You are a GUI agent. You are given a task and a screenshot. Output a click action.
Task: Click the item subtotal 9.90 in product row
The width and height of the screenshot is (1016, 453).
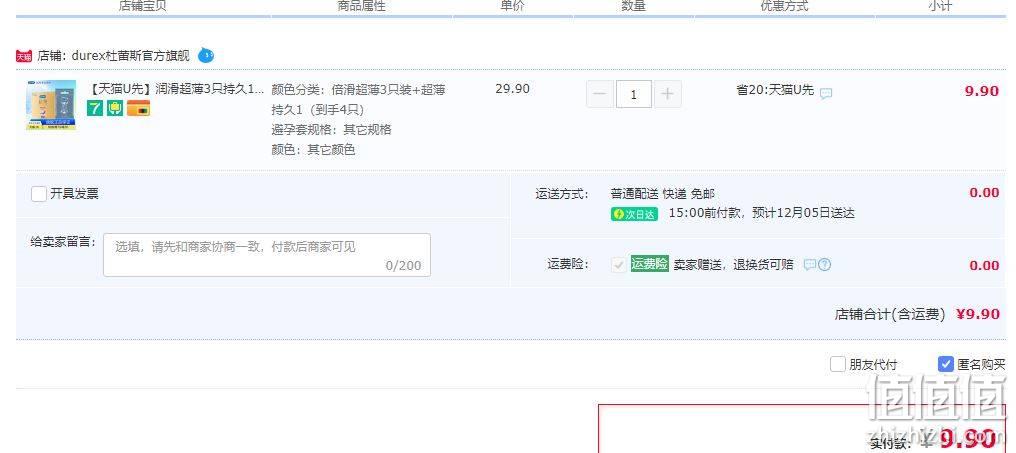pyautogui.click(x=982, y=91)
